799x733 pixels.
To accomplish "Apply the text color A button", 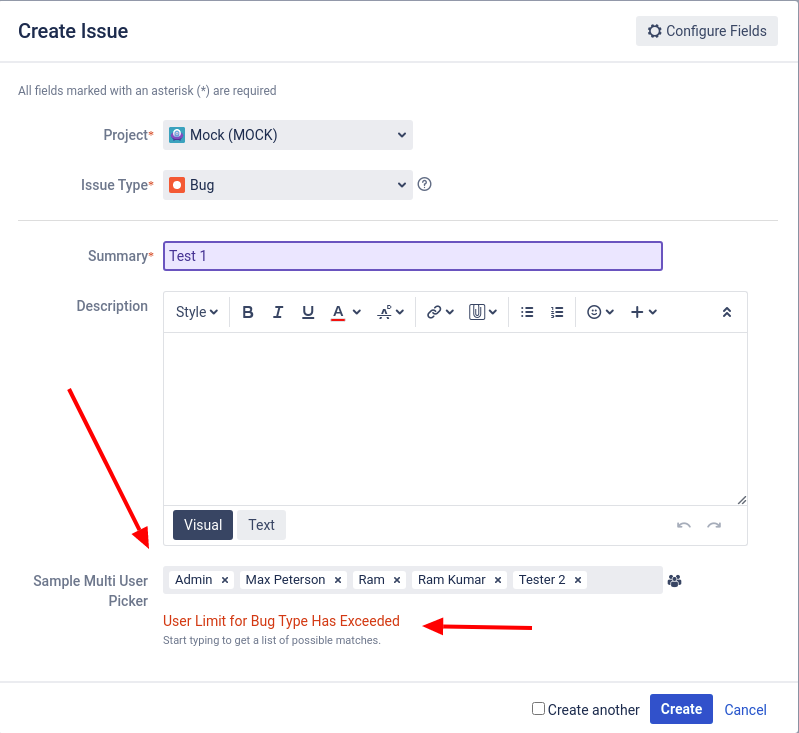I will (x=338, y=312).
